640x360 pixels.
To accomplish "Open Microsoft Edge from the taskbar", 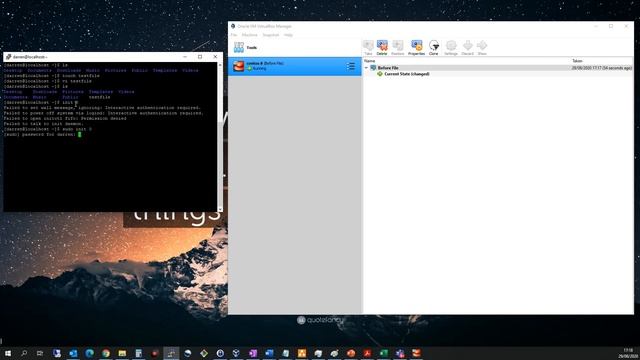I will (x=89, y=353).
